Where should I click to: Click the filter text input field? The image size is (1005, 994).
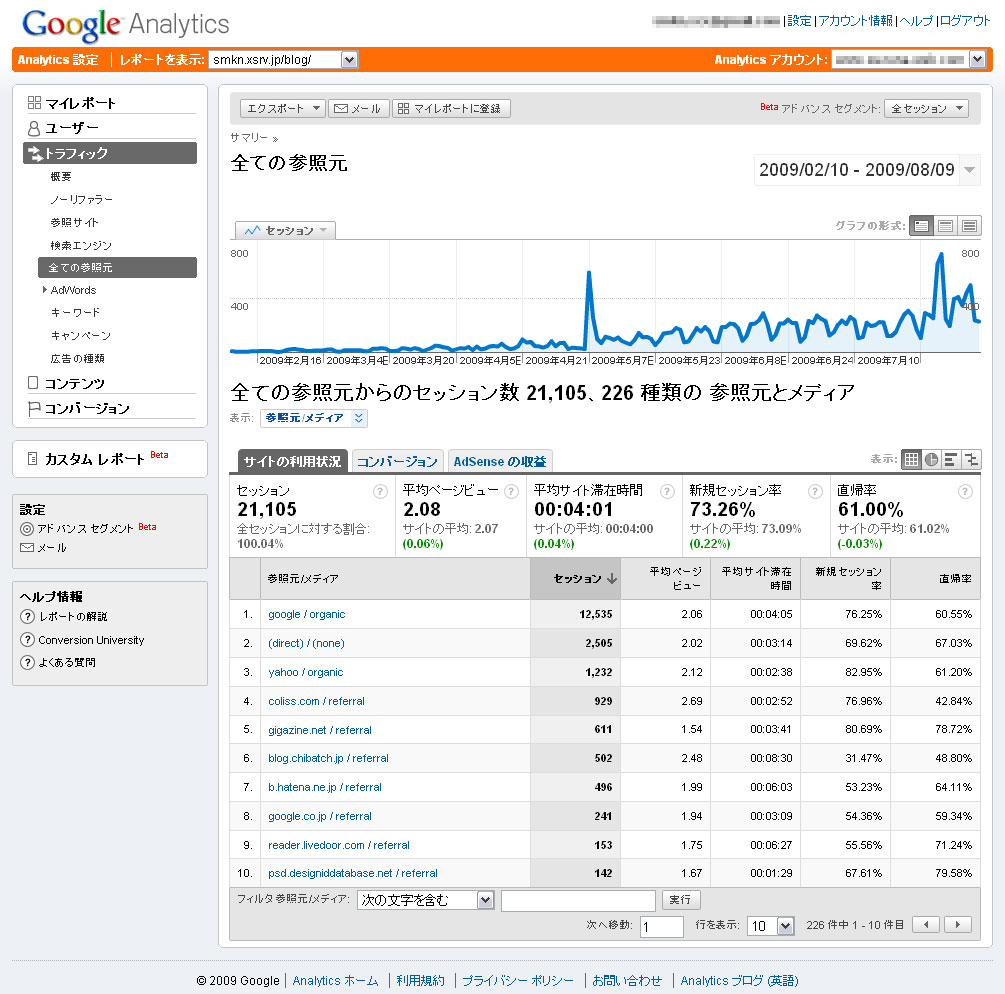(578, 900)
